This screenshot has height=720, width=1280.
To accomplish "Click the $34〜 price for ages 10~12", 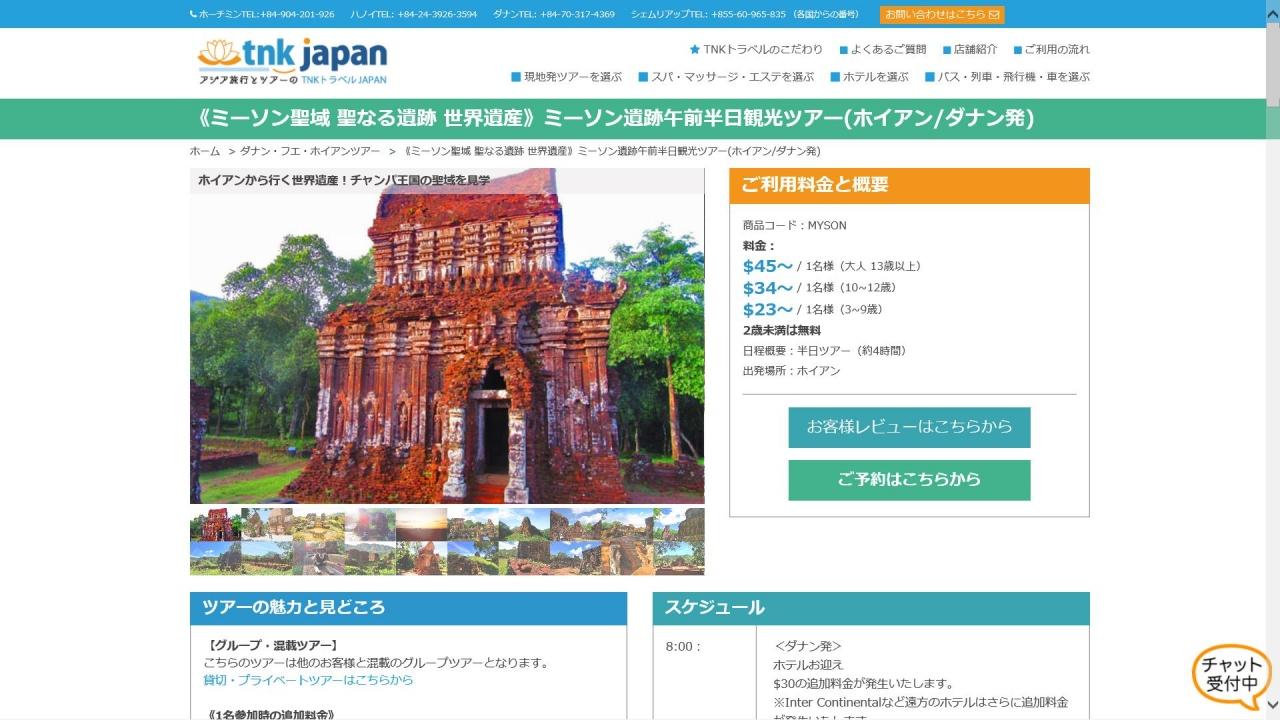I will coord(768,288).
